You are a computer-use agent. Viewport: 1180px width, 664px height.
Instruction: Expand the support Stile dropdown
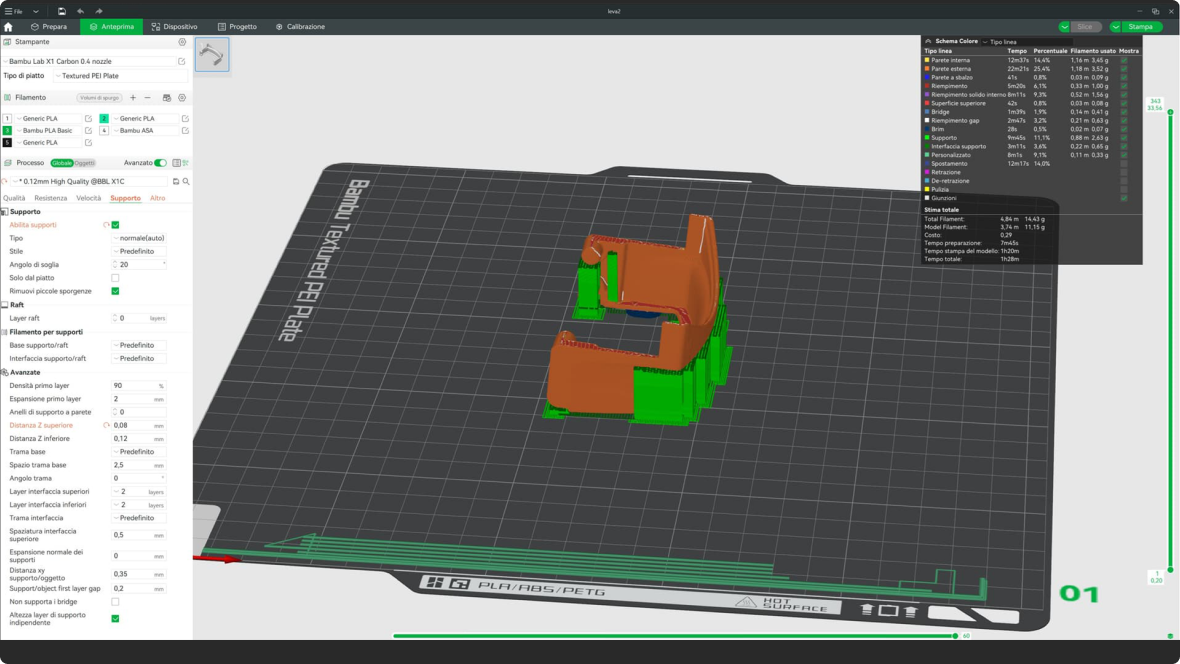click(x=140, y=252)
